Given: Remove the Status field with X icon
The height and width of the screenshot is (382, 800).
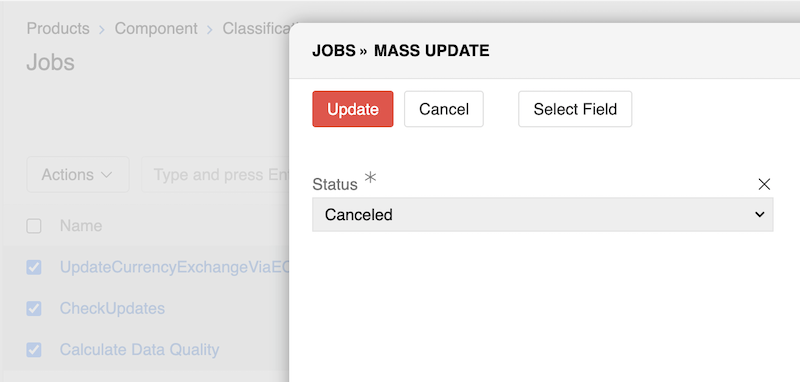Looking at the screenshot, I should 764,184.
